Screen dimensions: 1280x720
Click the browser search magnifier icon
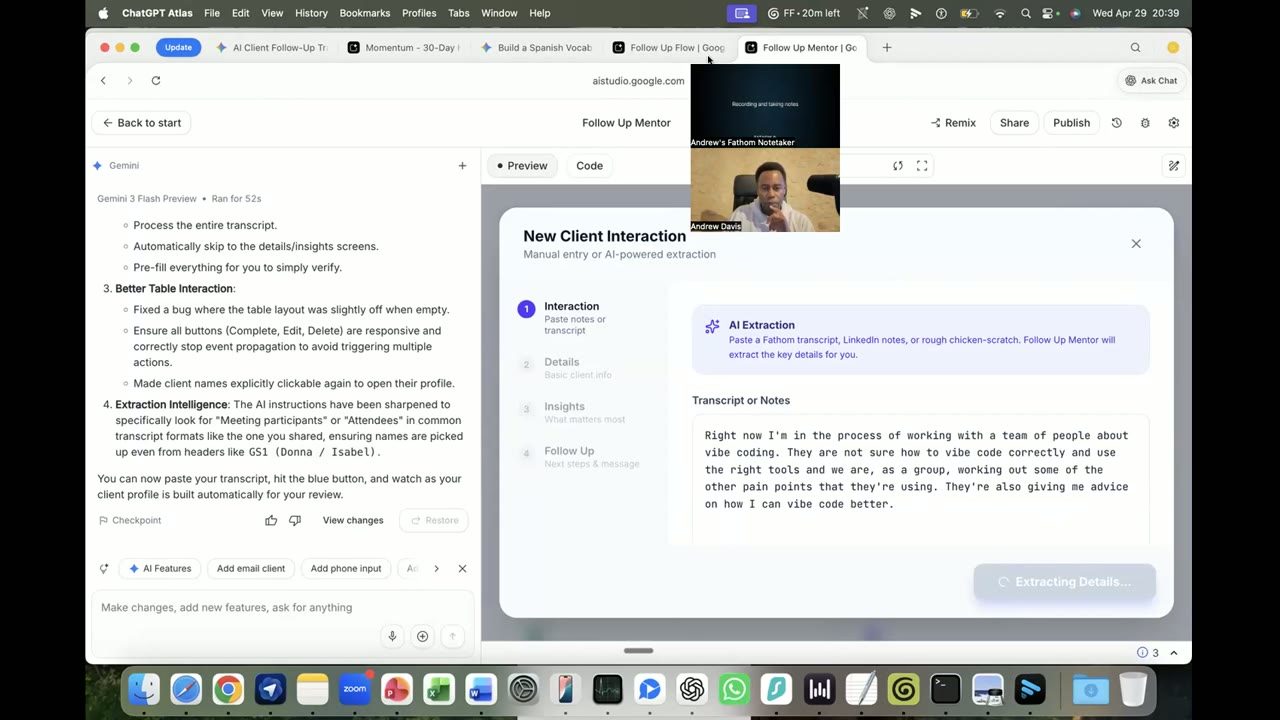[1135, 47]
